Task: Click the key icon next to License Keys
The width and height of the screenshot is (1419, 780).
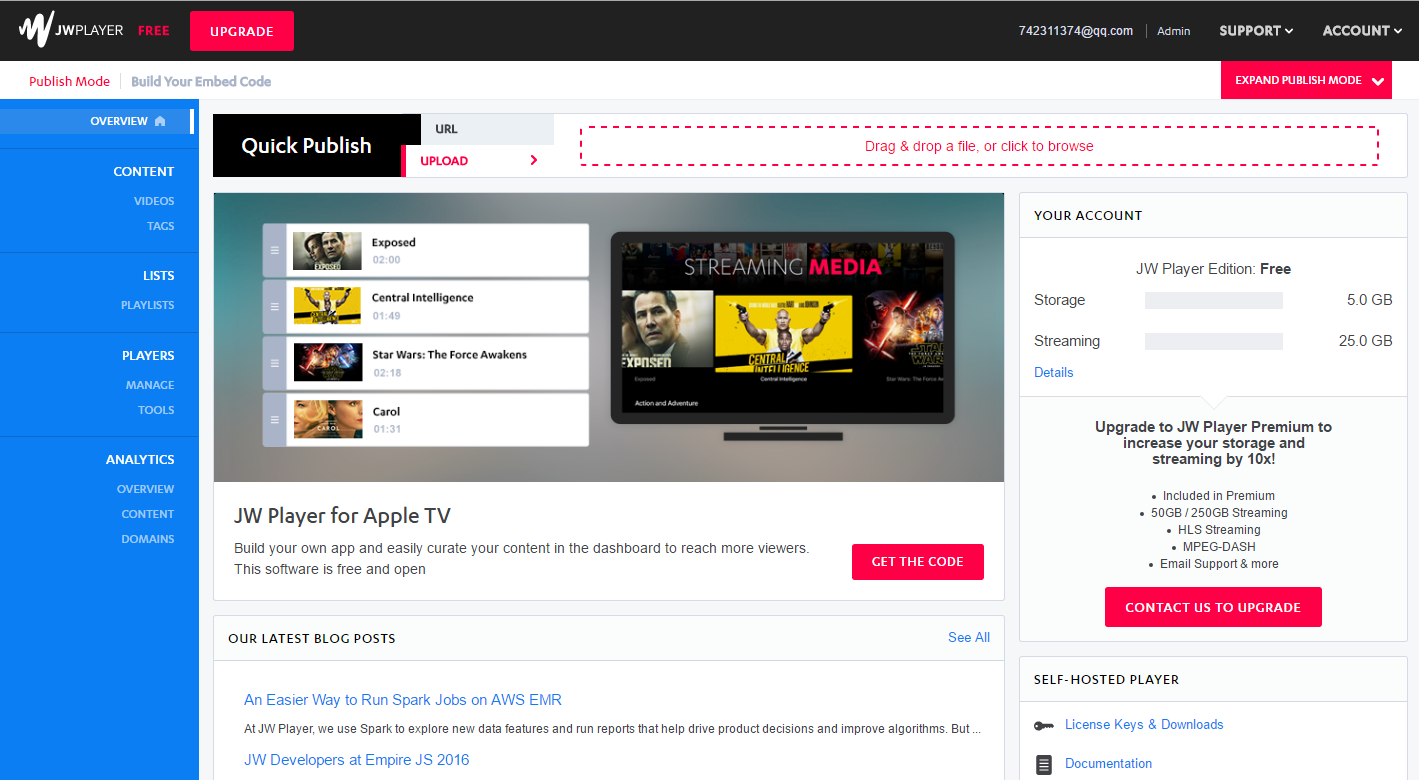Action: coord(1044,726)
